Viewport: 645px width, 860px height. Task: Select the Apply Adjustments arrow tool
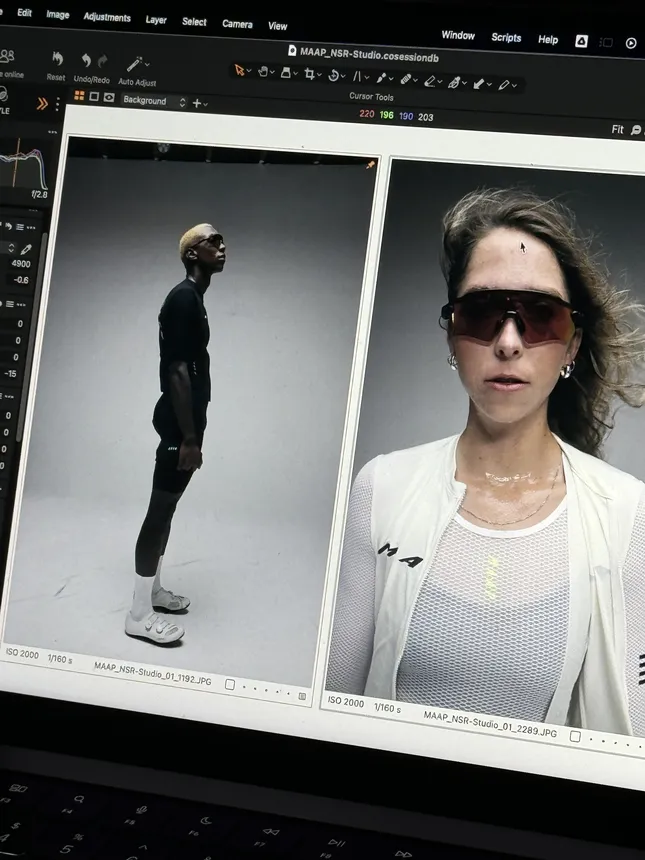[479, 83]
